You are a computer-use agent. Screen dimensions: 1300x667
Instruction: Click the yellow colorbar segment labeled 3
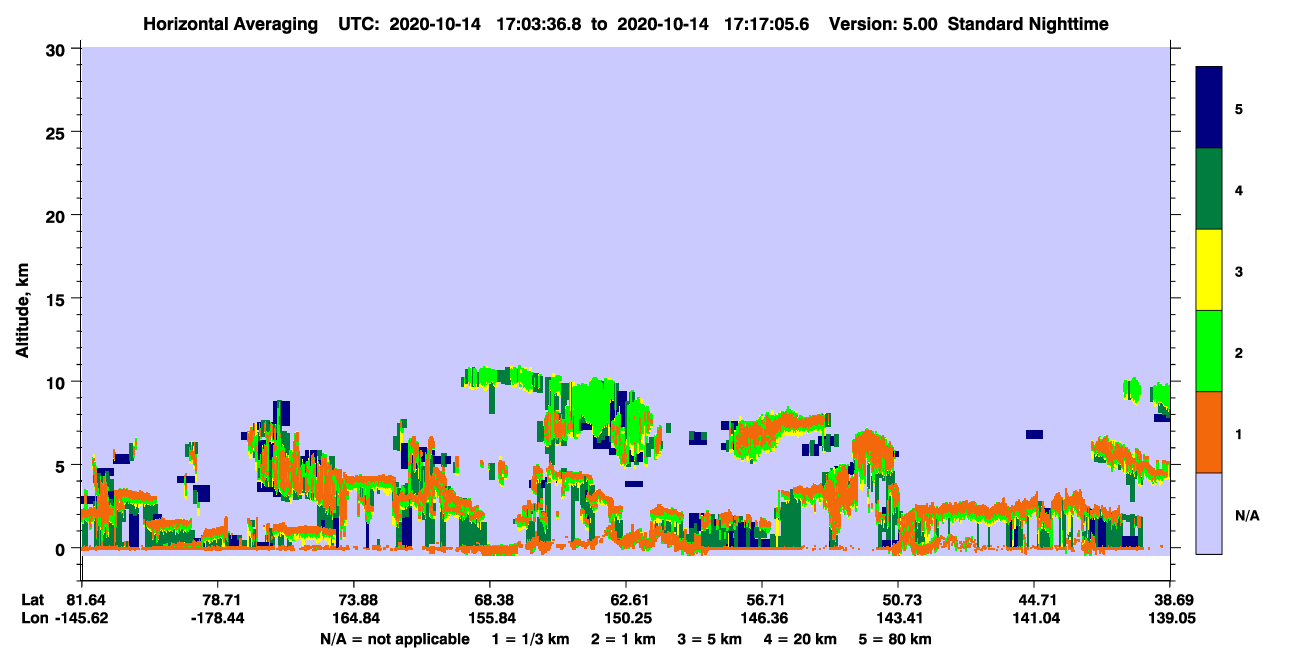tap(1209, 270)
